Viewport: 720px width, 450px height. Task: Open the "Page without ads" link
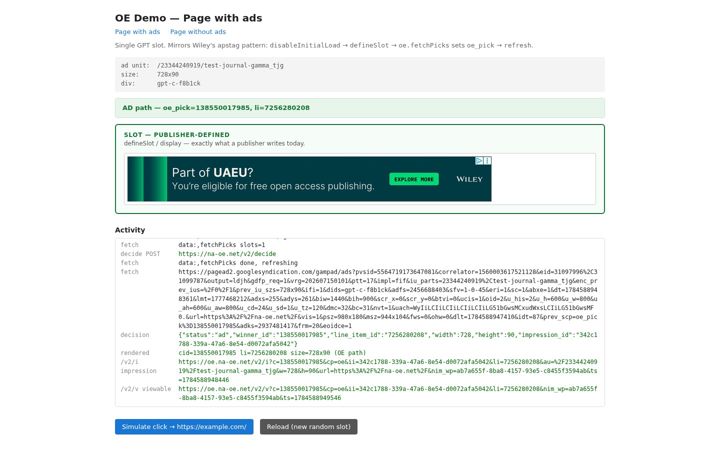pos(198,32)
